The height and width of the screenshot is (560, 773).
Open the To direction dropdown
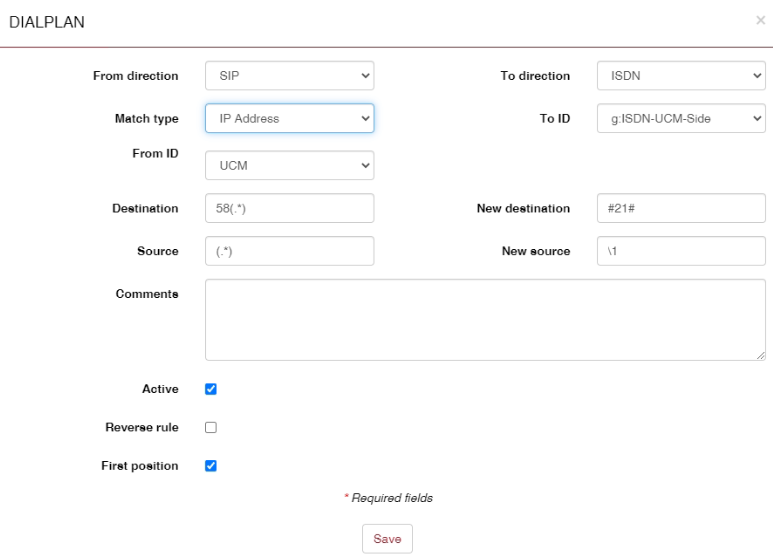[681, 76]
